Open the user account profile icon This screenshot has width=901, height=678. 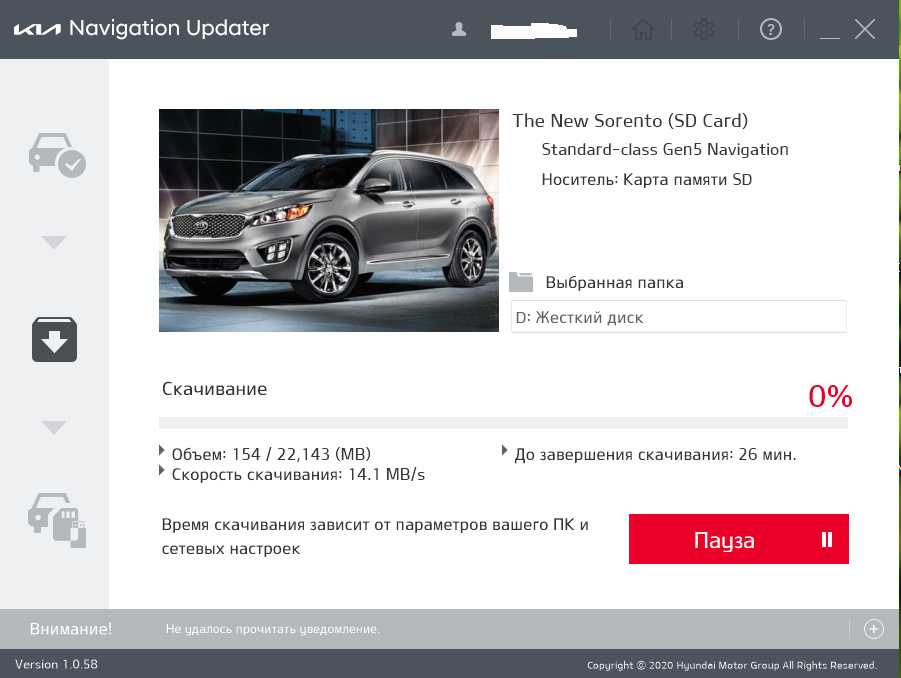pos(459,29)
